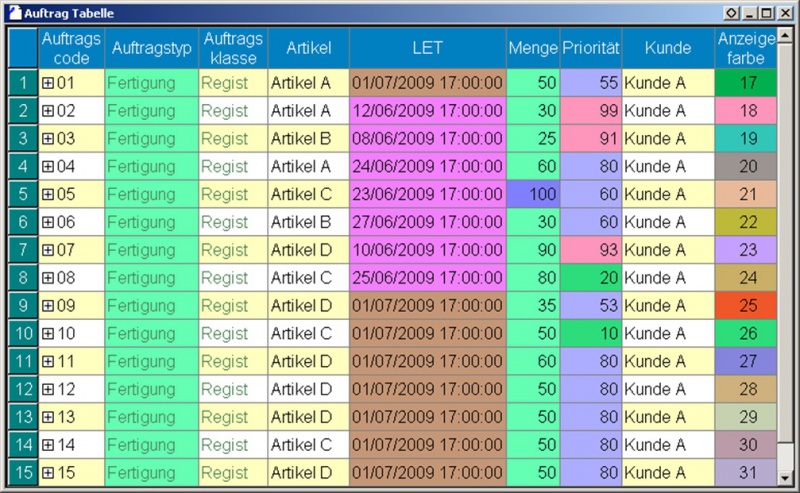Click the top-left table corner cell
The height and width of the screenshot is (493, 800).
[x=22, y=47]
